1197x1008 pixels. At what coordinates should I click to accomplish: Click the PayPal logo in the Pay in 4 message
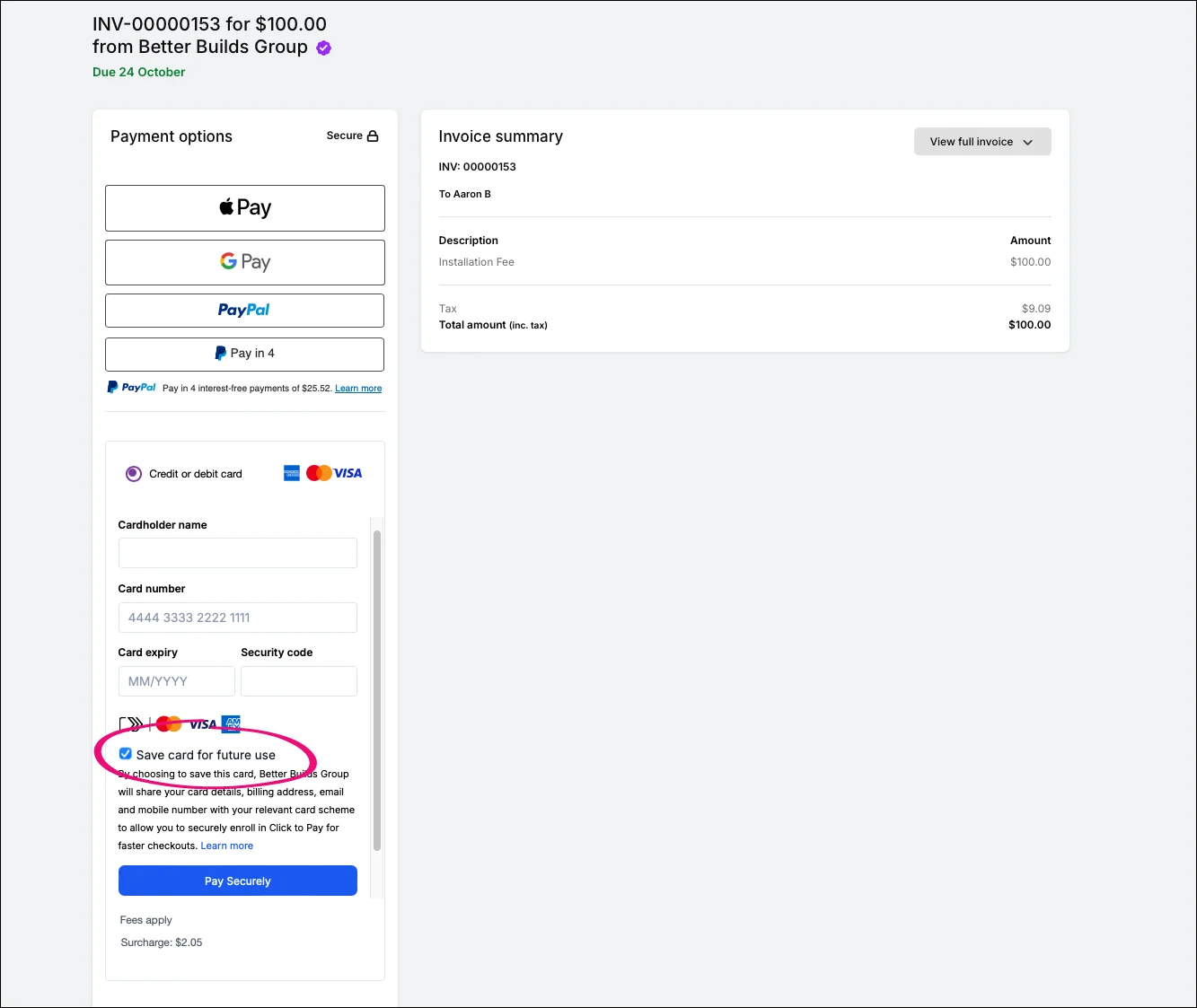(x=132, y=388)
